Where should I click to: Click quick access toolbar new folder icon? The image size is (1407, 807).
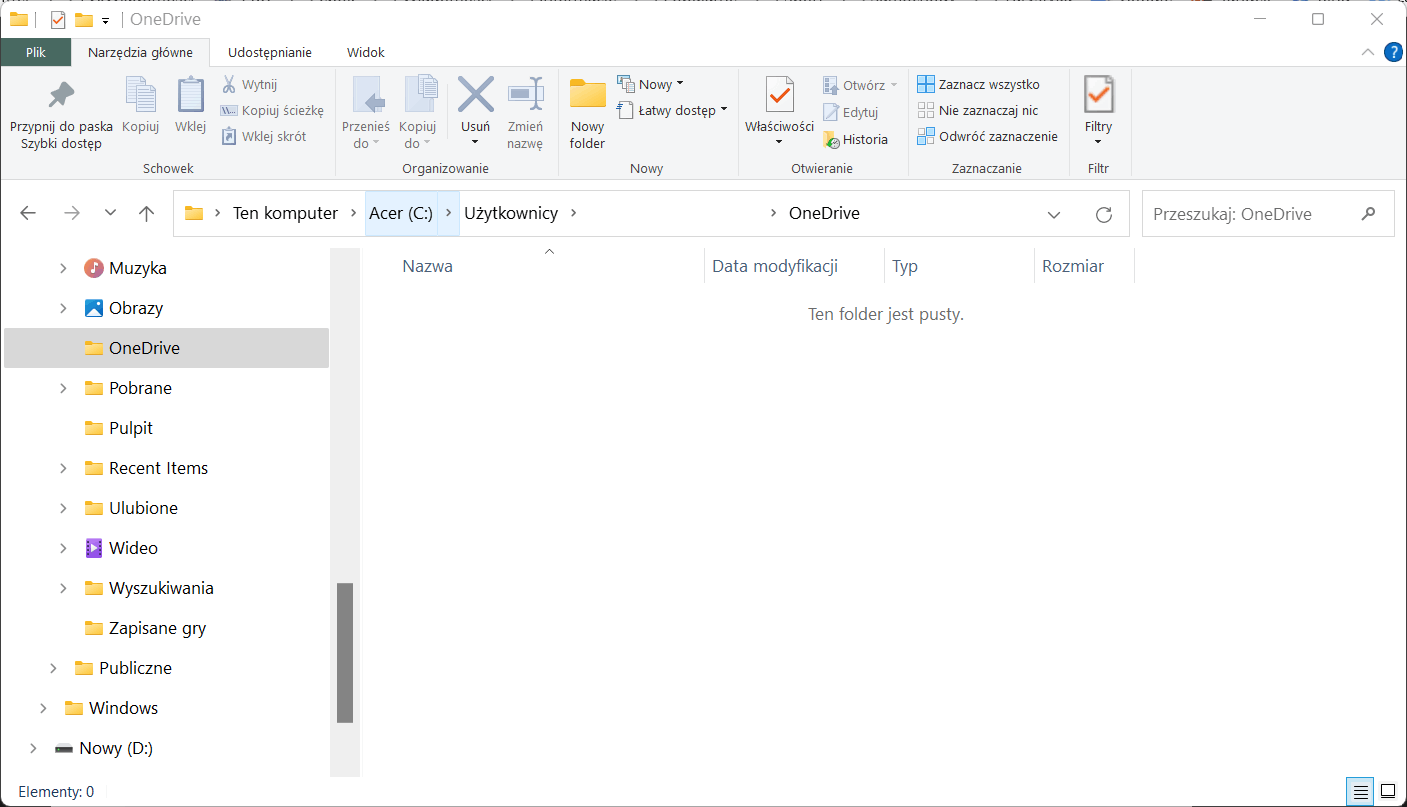tap(84, 19)
